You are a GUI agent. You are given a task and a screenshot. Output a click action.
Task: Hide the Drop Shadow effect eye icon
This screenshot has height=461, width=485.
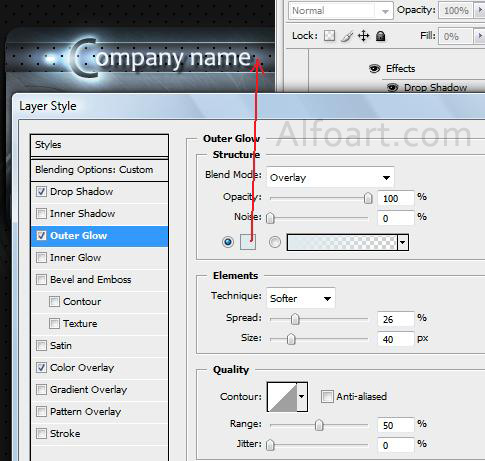pos(393,88)
